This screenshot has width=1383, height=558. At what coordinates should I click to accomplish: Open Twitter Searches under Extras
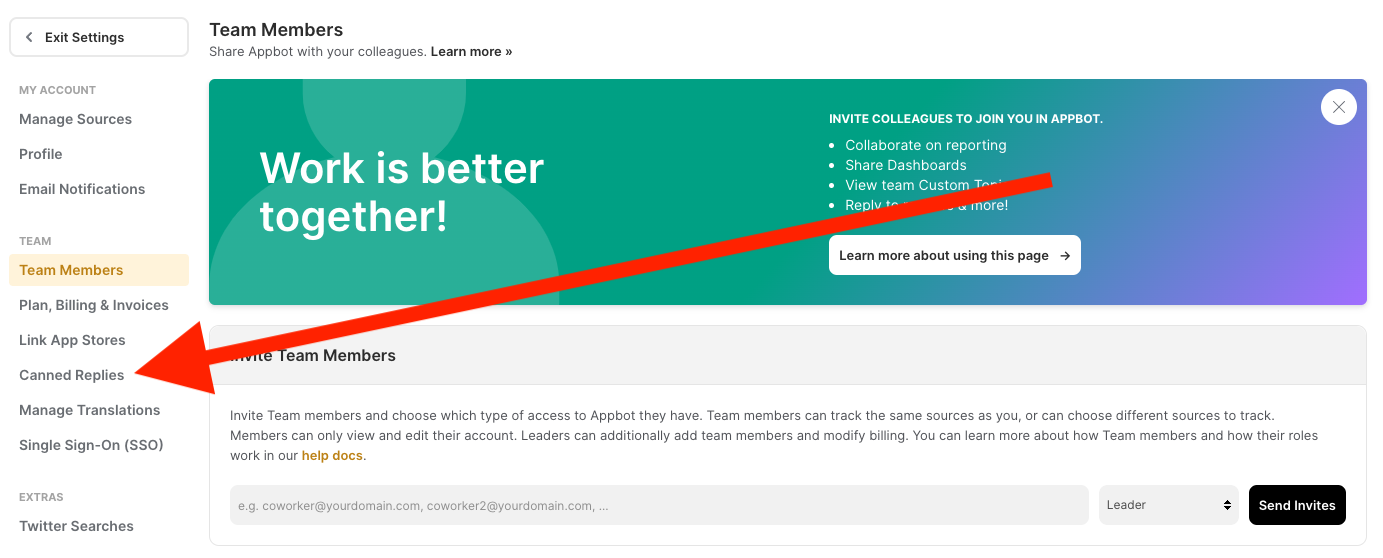pyautogui.click(x=76, y=526)
